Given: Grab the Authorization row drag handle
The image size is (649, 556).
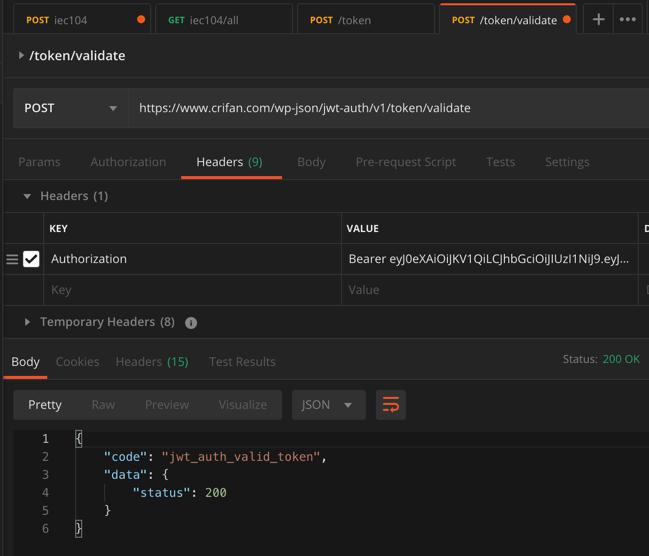Looking at the screenshot, I should 12,259.
